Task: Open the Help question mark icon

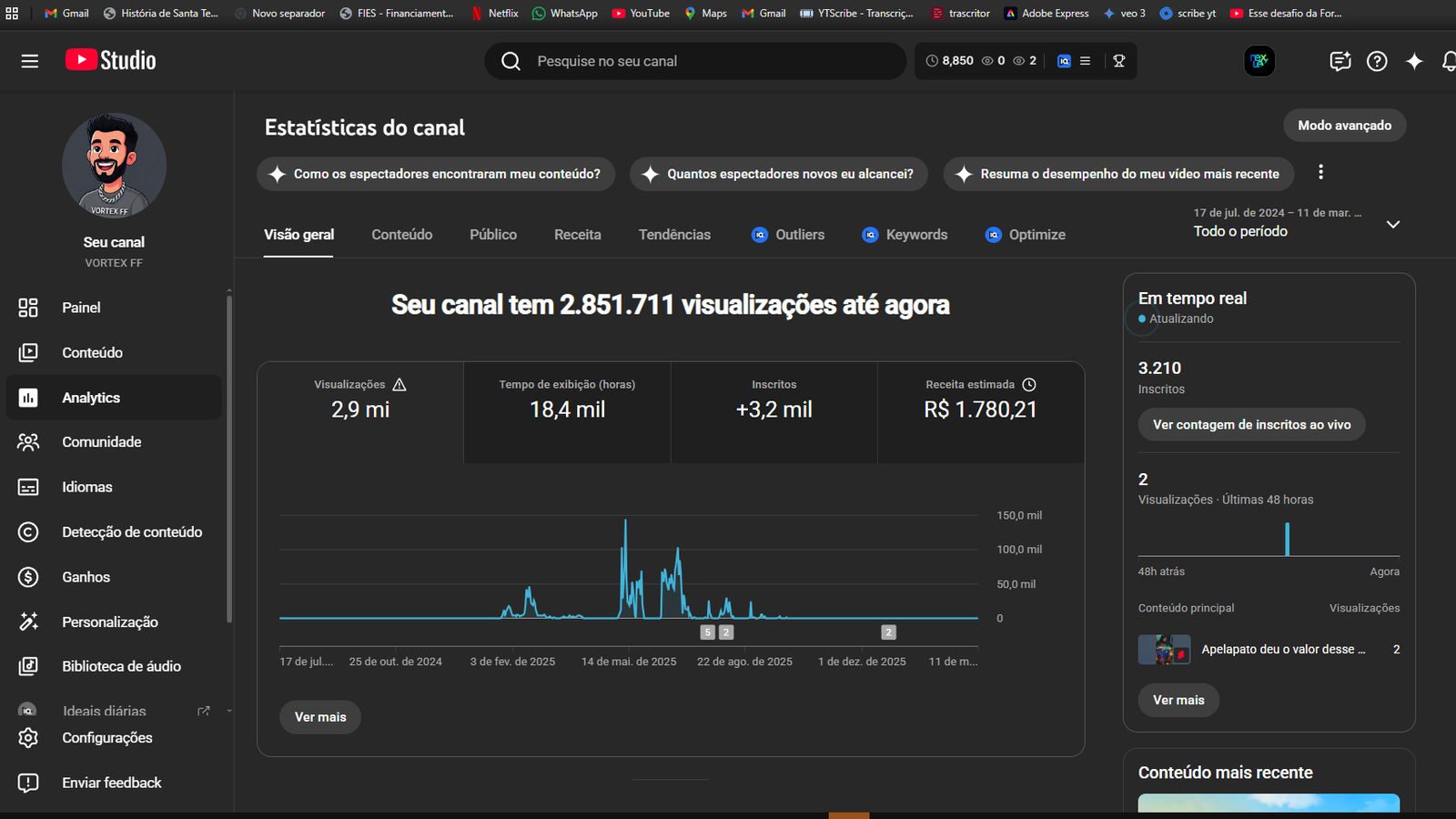Action: (x=1377, y=61)
